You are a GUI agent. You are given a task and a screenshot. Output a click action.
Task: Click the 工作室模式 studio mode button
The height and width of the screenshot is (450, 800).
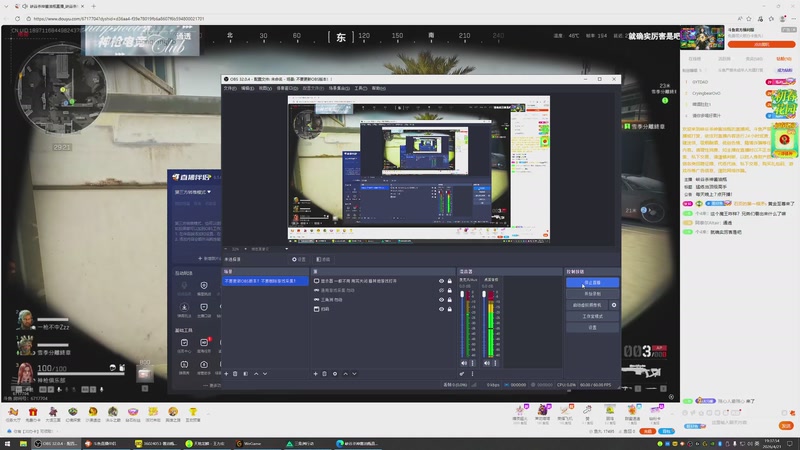[x=592, y=316]
